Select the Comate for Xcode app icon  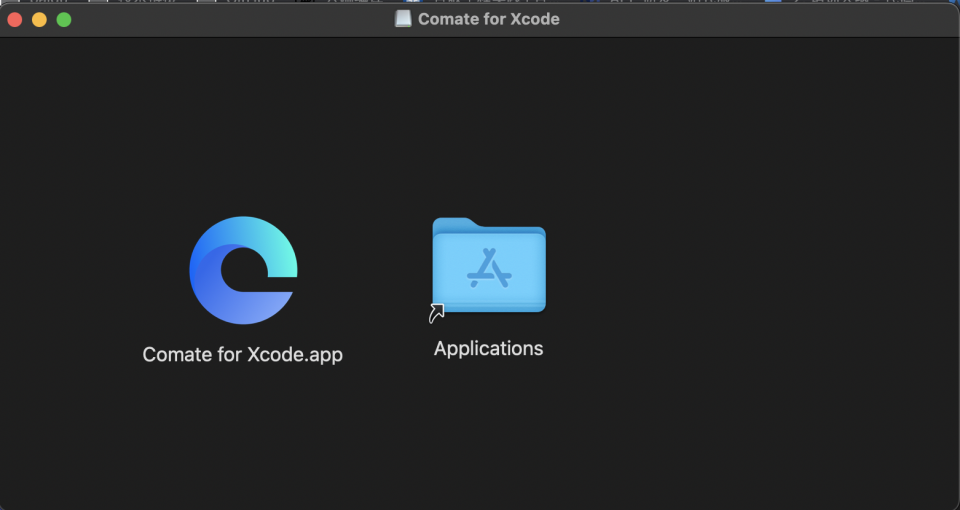click(x=244, y=270)
